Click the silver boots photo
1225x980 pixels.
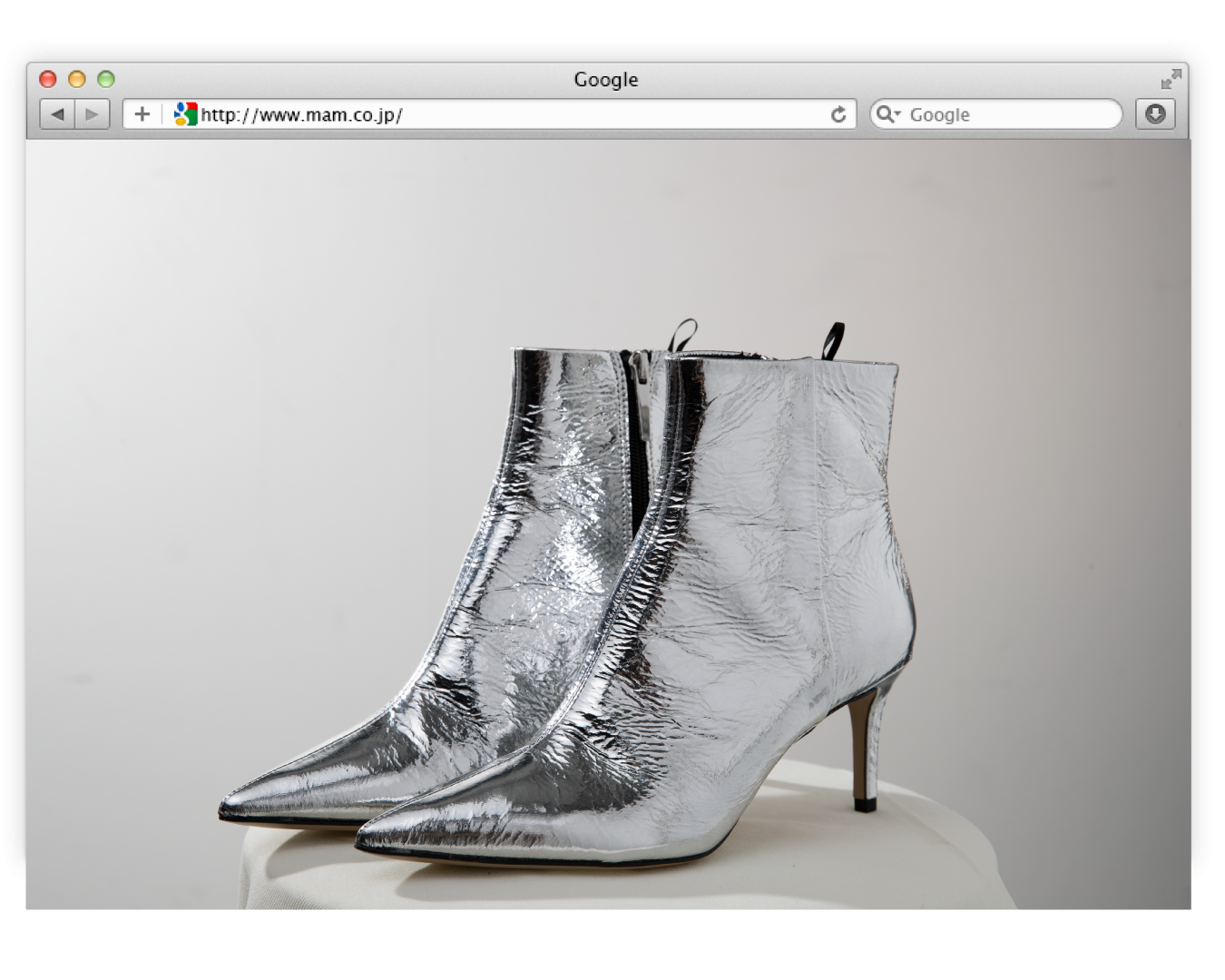point(608,524)
